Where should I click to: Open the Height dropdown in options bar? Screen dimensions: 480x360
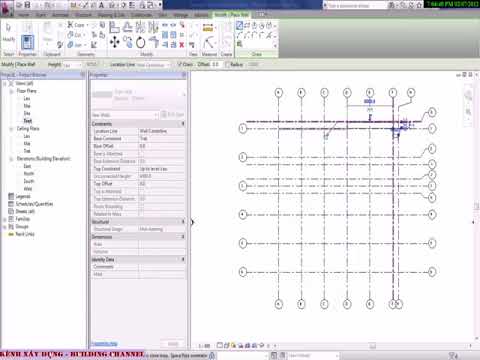pyautogui.click(x=72, y=65)
